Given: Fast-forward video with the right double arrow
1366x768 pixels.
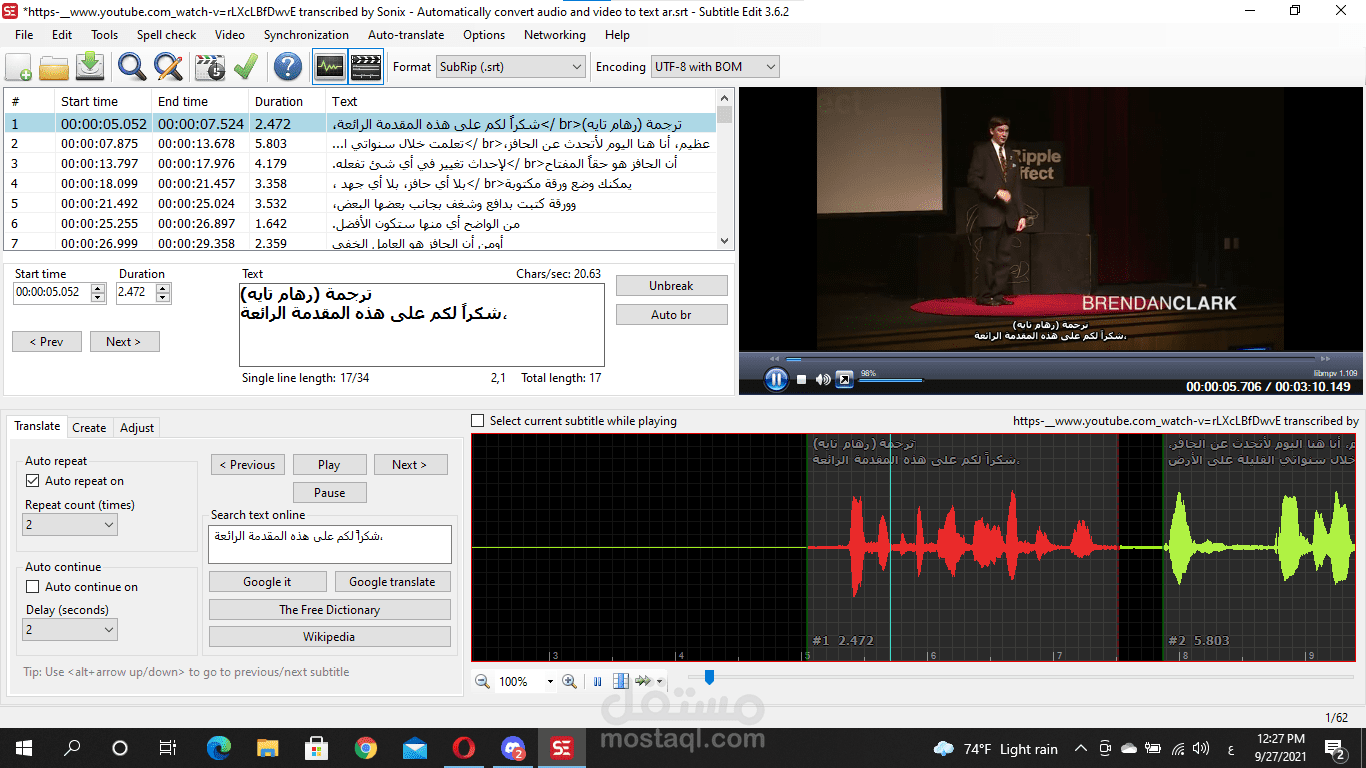Looking at the screenshot, I should [1327, 358].
